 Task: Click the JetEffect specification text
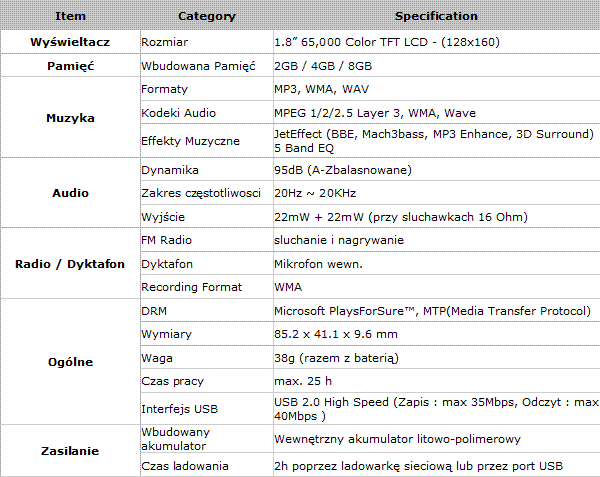[x=432, y=141]
